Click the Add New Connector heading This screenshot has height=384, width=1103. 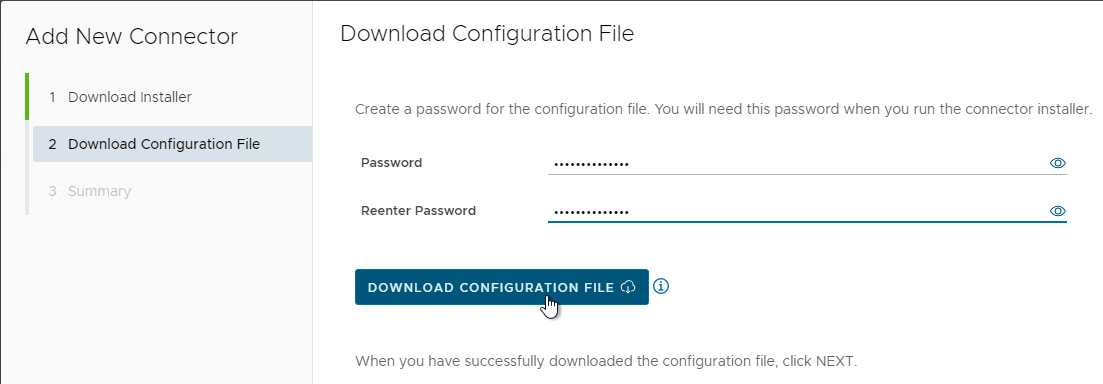(x=132, y=37)
